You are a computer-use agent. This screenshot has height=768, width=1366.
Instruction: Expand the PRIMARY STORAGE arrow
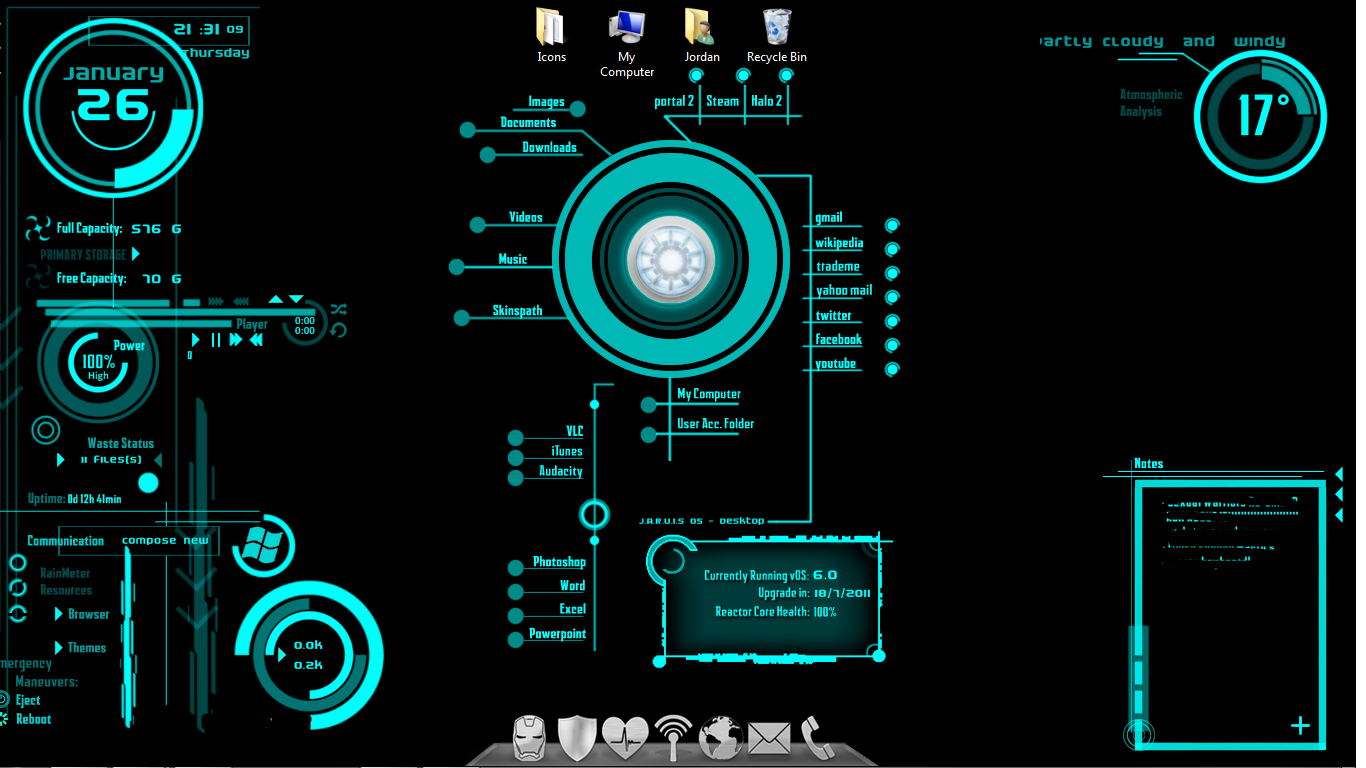[136, 254]
